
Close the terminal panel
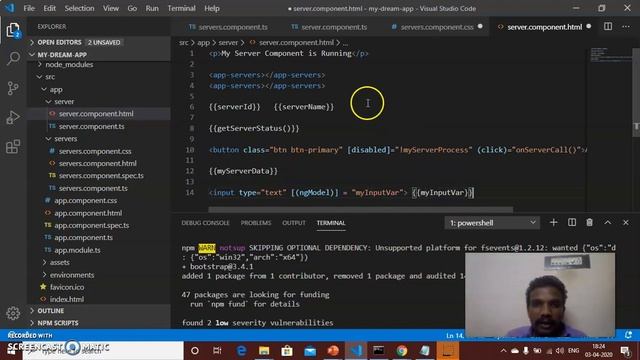tap(626, 222)
